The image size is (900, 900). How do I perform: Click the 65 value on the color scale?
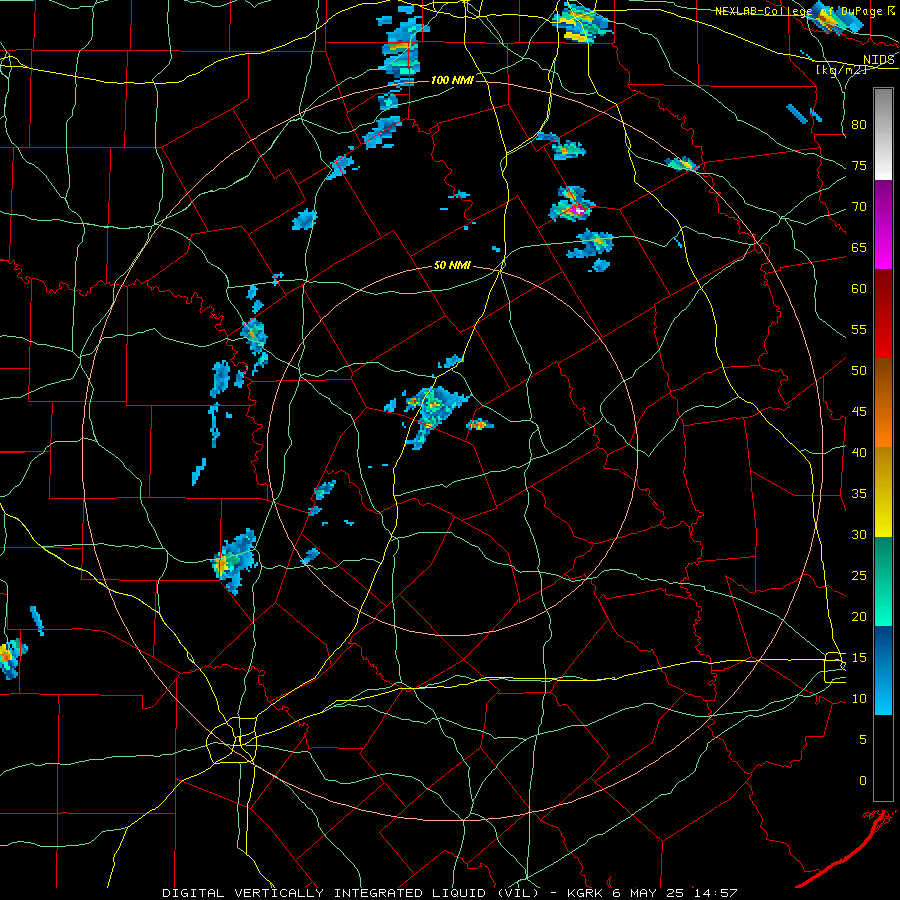tap(859, 247)
